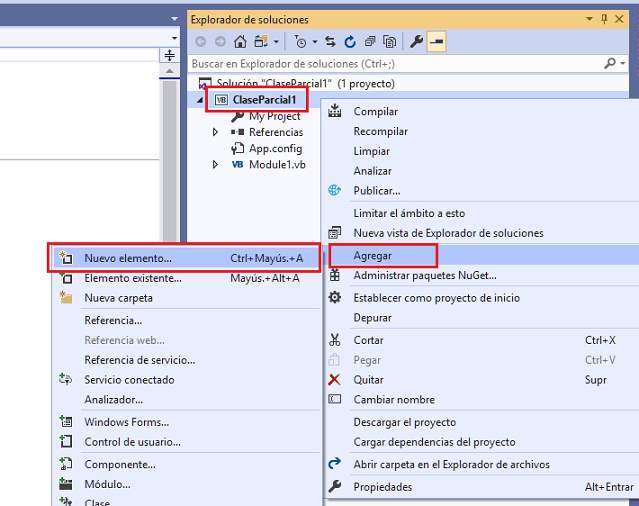Click the Nueva carpeta folder icon
639x506 pixels.
click(66, 297)
